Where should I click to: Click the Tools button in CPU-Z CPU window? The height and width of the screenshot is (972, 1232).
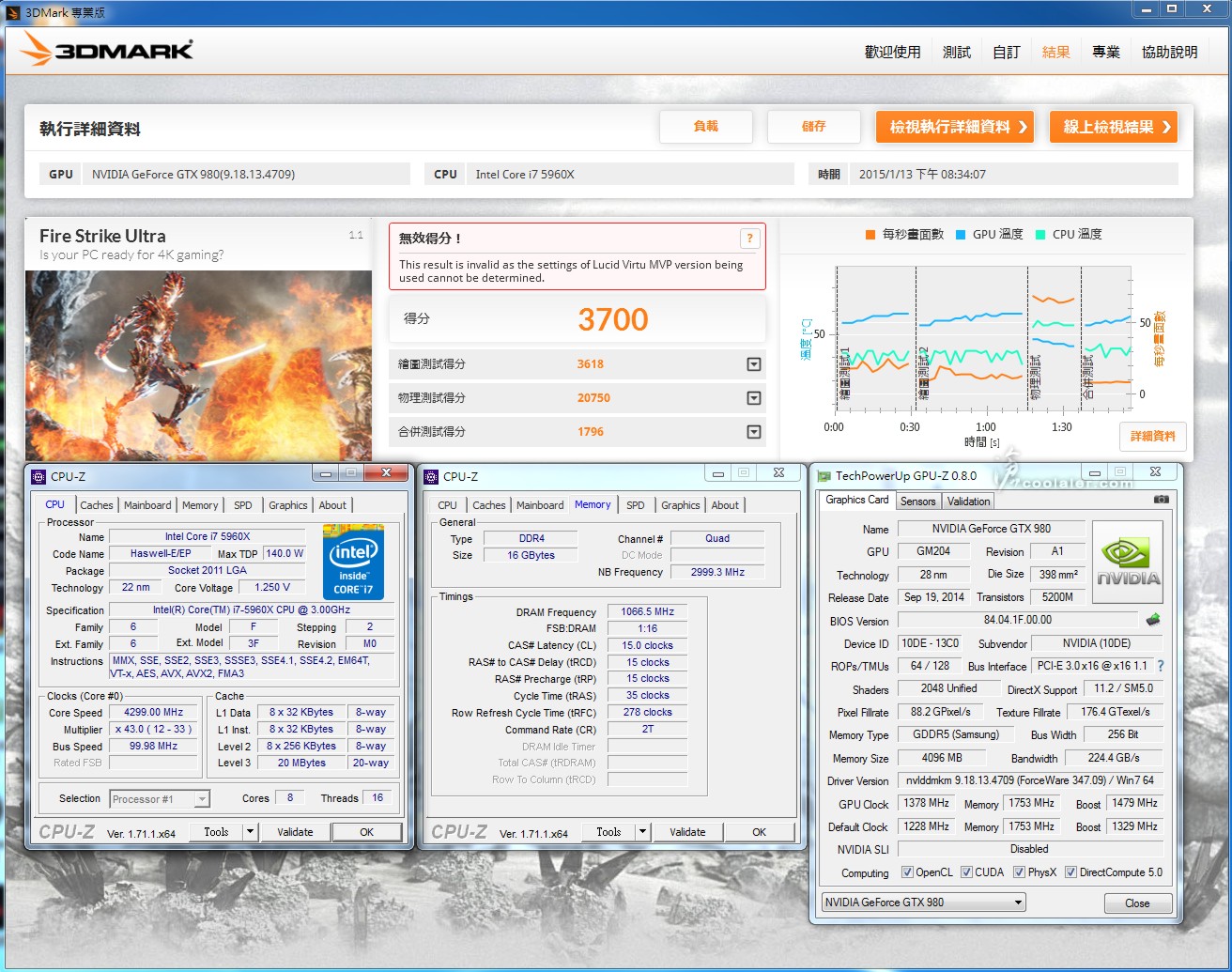216,832
